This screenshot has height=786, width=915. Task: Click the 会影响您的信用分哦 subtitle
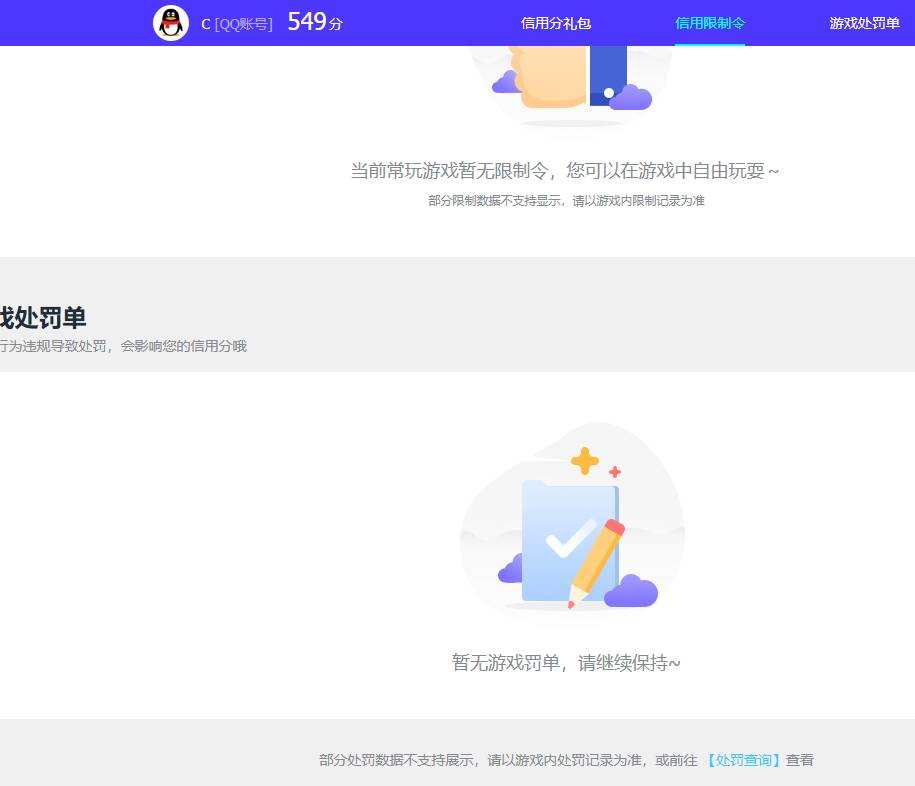tap(184, 346)
